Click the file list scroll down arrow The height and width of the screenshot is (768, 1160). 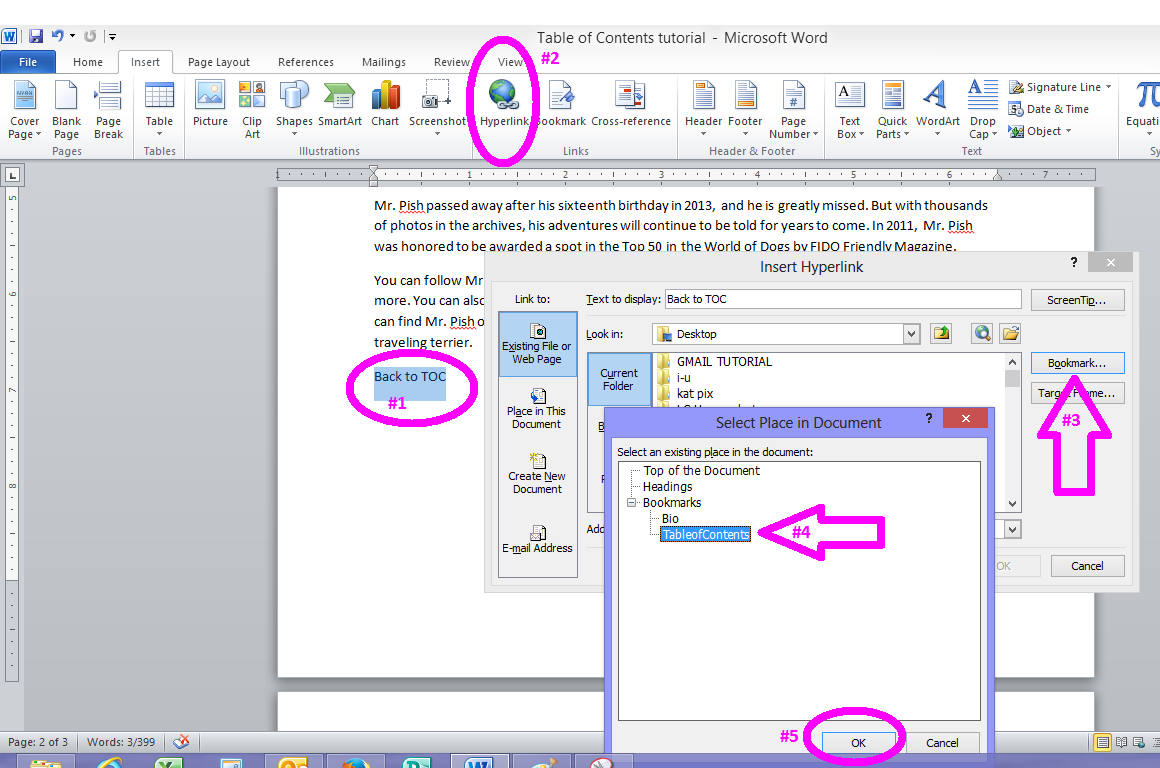(x=1012, y=504)
